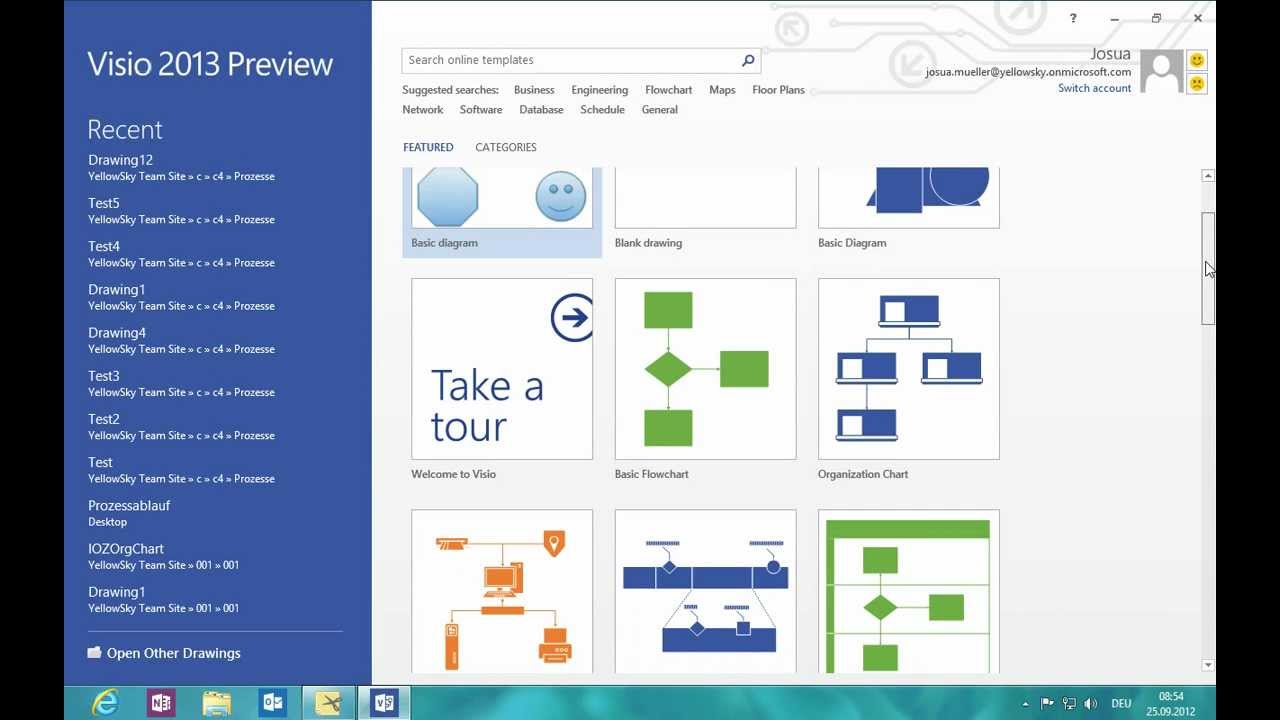Click the Floor Plans suggested search
The height and width of the screenshot is (720, 1280).
point(778,90)
